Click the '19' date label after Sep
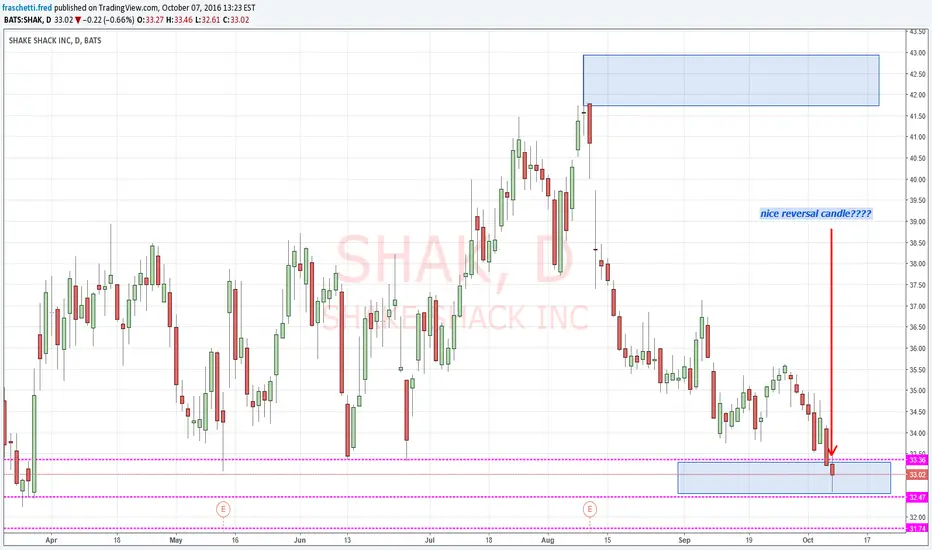This screenshot has width=932, height=550. pyautogui.click(x=749, y=540)
